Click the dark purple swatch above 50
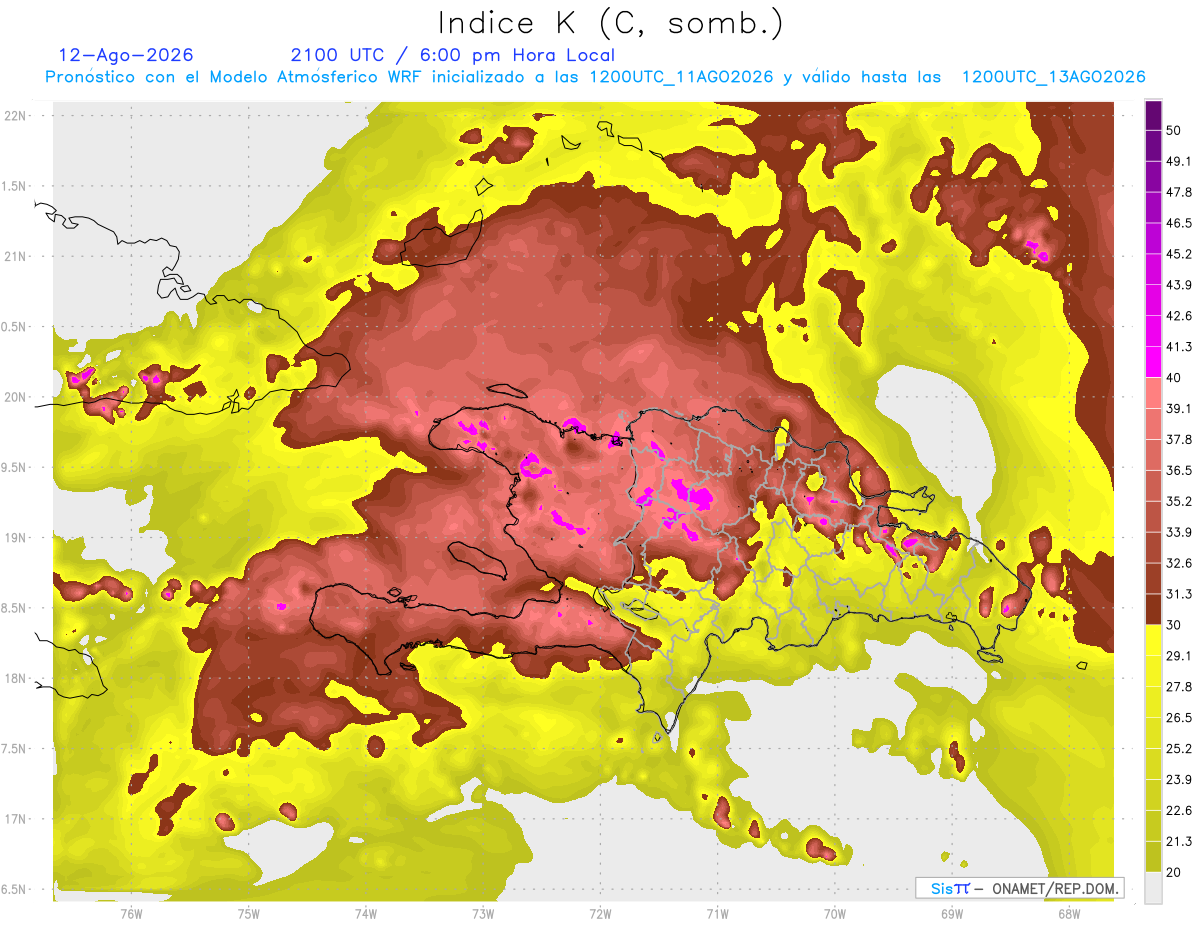Viewport: 1200px width, 927px height. (x=1153, y=115)
